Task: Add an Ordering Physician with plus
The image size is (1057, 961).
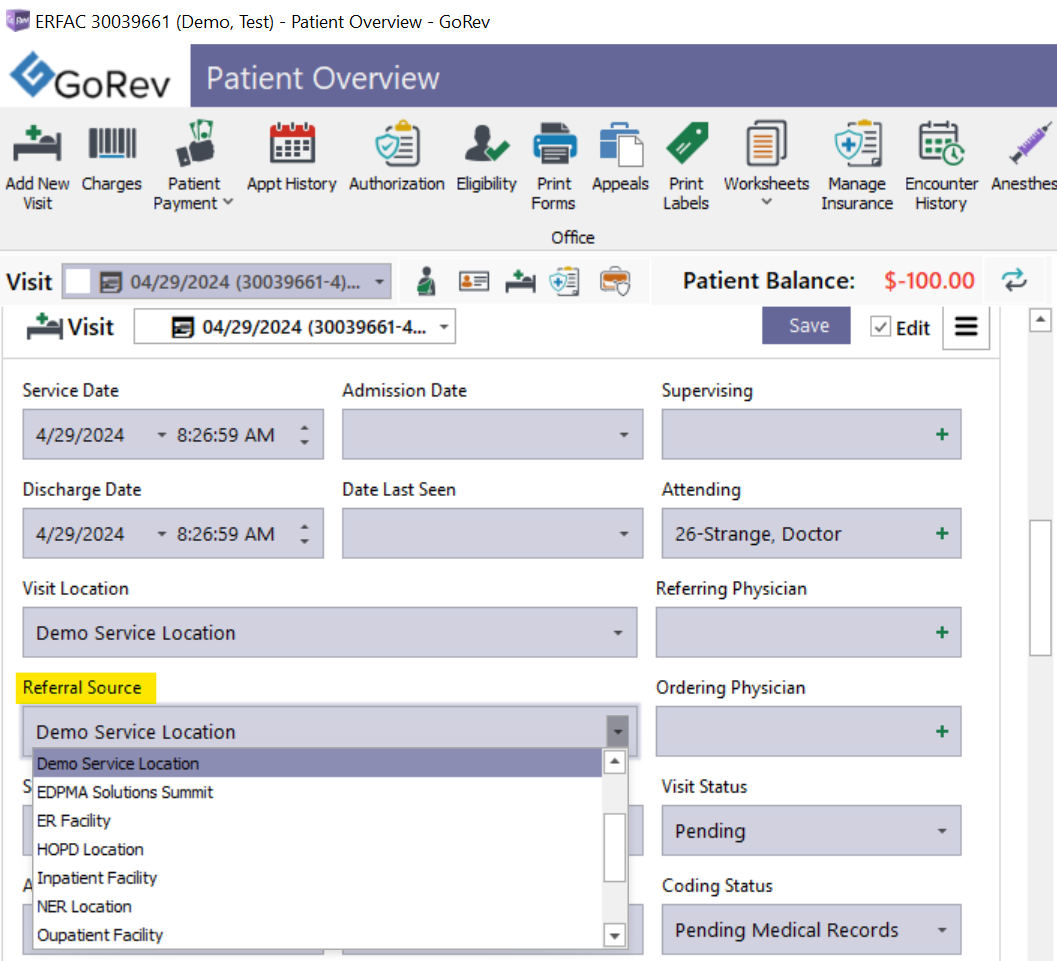Action: click(x=942, y=732)
